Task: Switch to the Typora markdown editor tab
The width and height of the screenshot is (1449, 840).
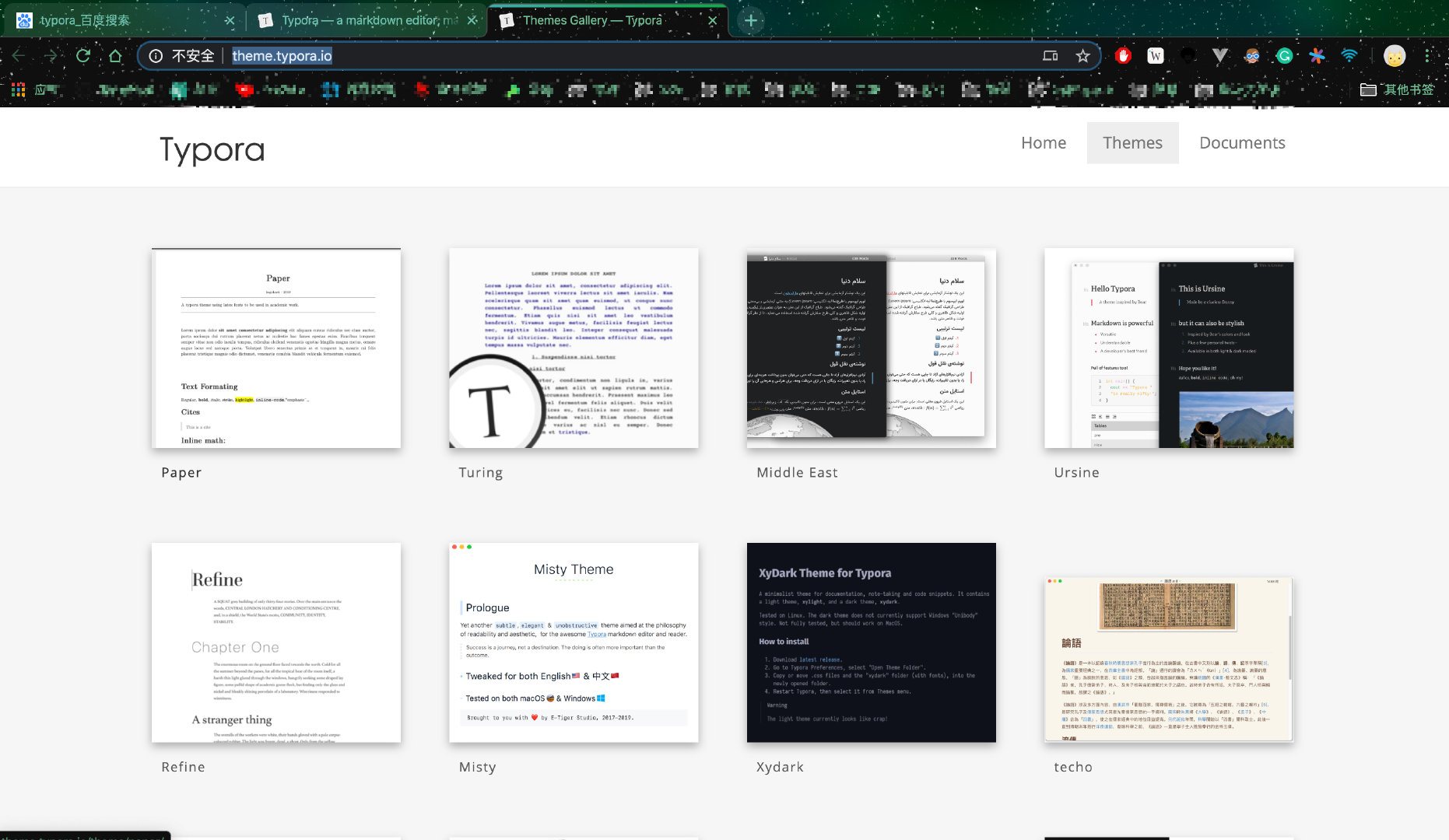Action: pos(366,21)
